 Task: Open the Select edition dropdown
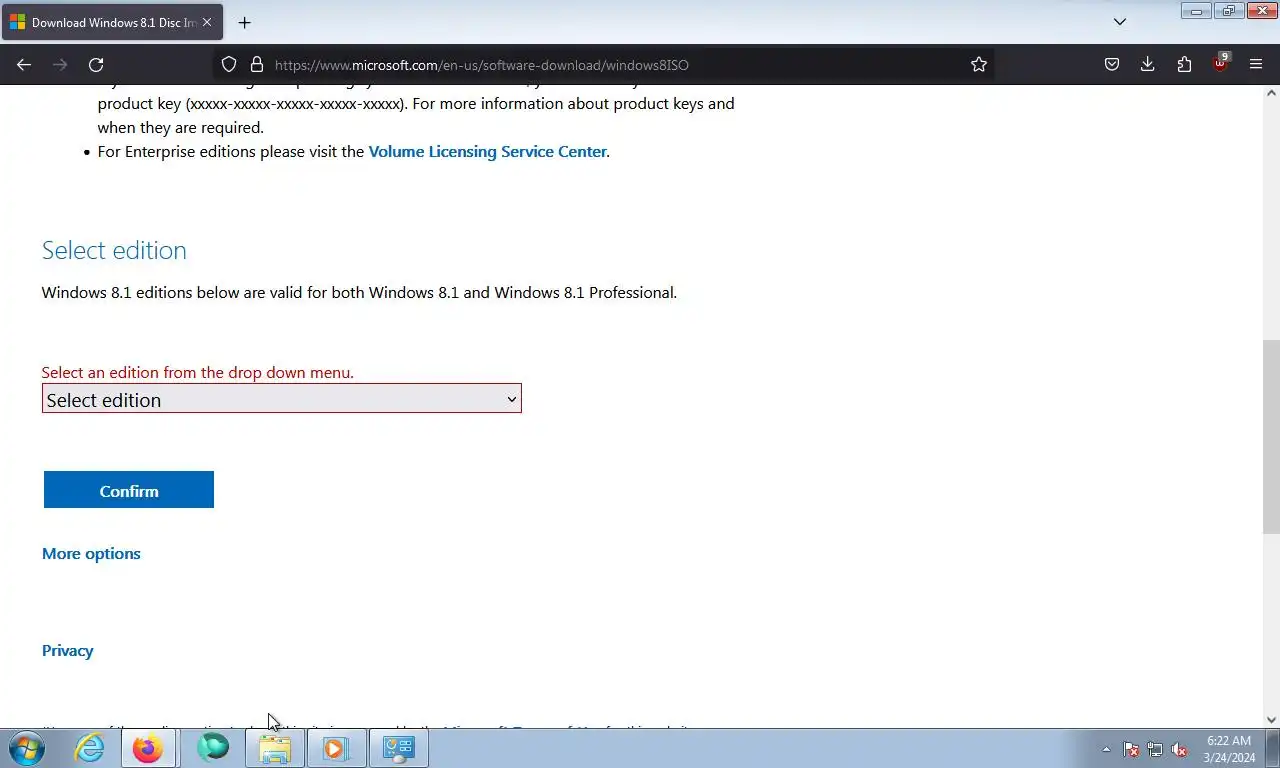pos(281,399)
